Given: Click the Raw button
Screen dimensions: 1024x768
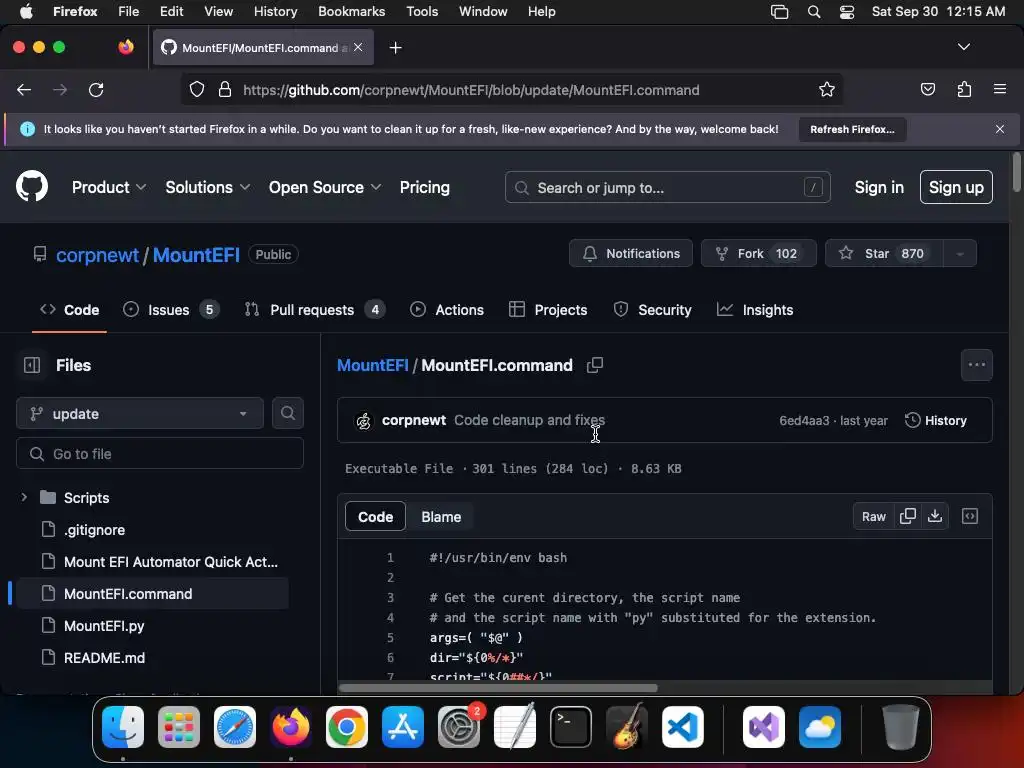Looking at the screenshot, I should (873, 517).
